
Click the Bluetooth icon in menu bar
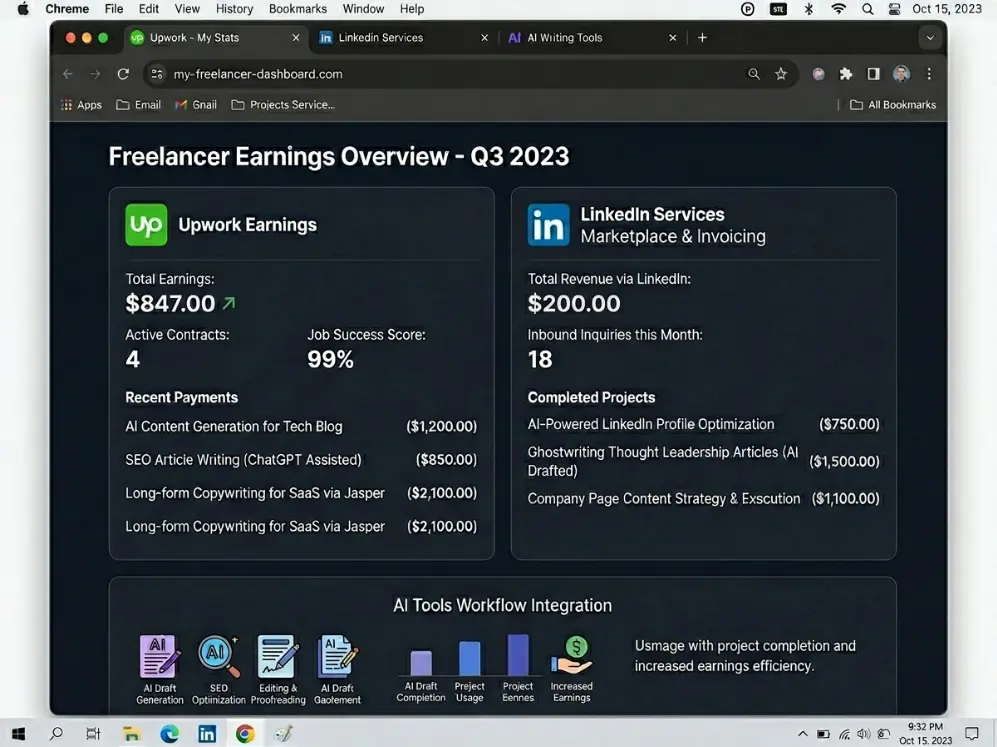tap(808, 9)
